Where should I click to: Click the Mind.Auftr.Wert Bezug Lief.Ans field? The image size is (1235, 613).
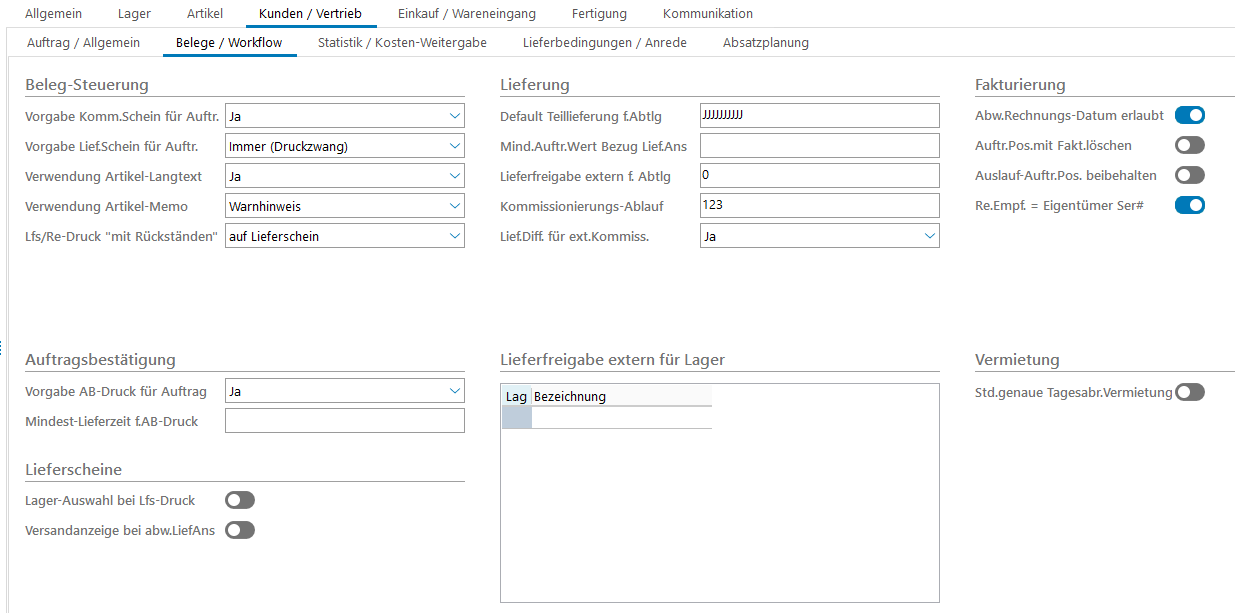point(819,146)
